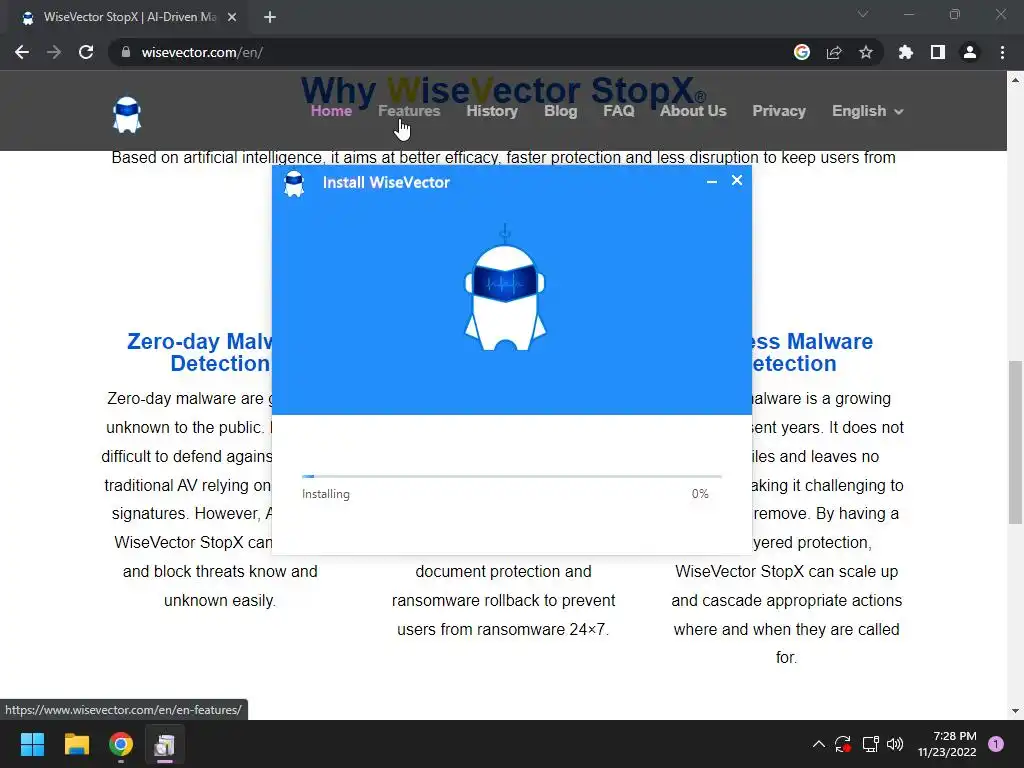Viewport: 1024px width, 768px height.
Task: Click the large robot mascot in installer
Action: point(505,289)
